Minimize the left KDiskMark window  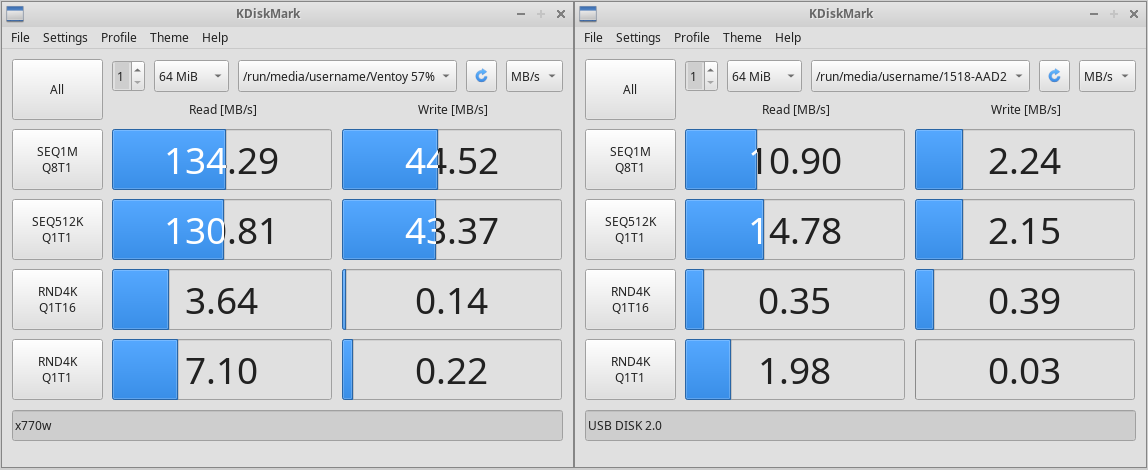(x=521, y=13)
